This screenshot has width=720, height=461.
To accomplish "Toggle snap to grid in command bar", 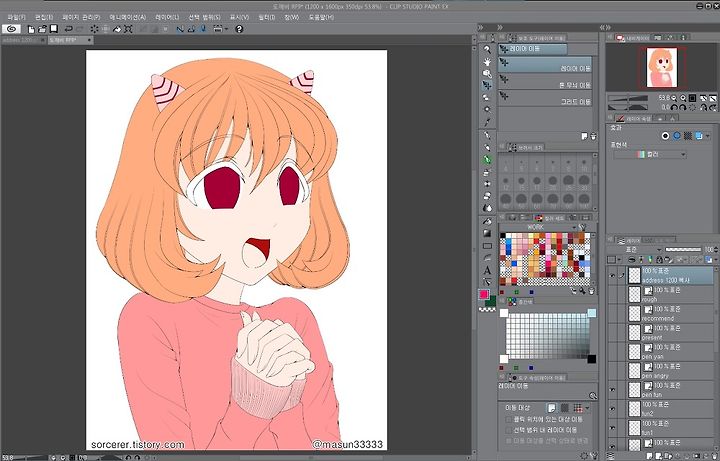I will click(202, 29).
